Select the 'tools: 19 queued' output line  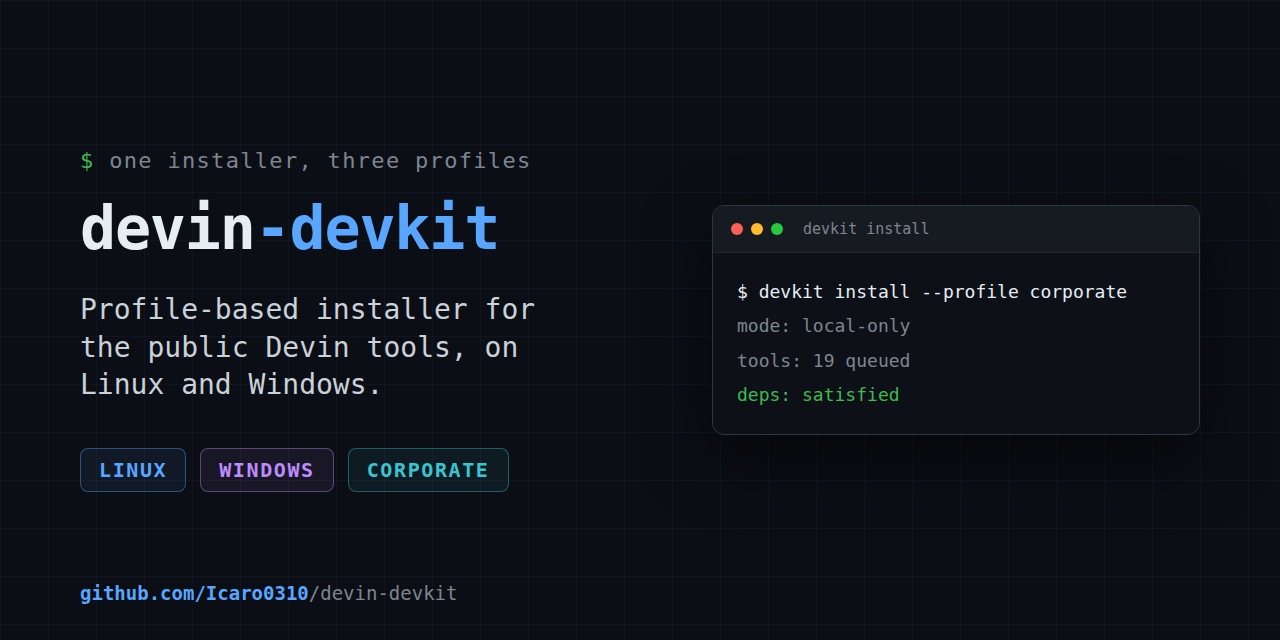click(x=823, y=360)
